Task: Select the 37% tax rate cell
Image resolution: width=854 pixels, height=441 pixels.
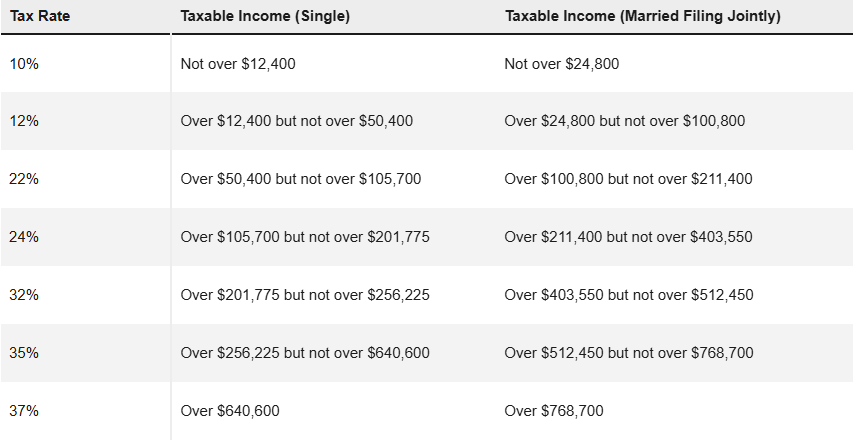Action: (x=25, y=411)
